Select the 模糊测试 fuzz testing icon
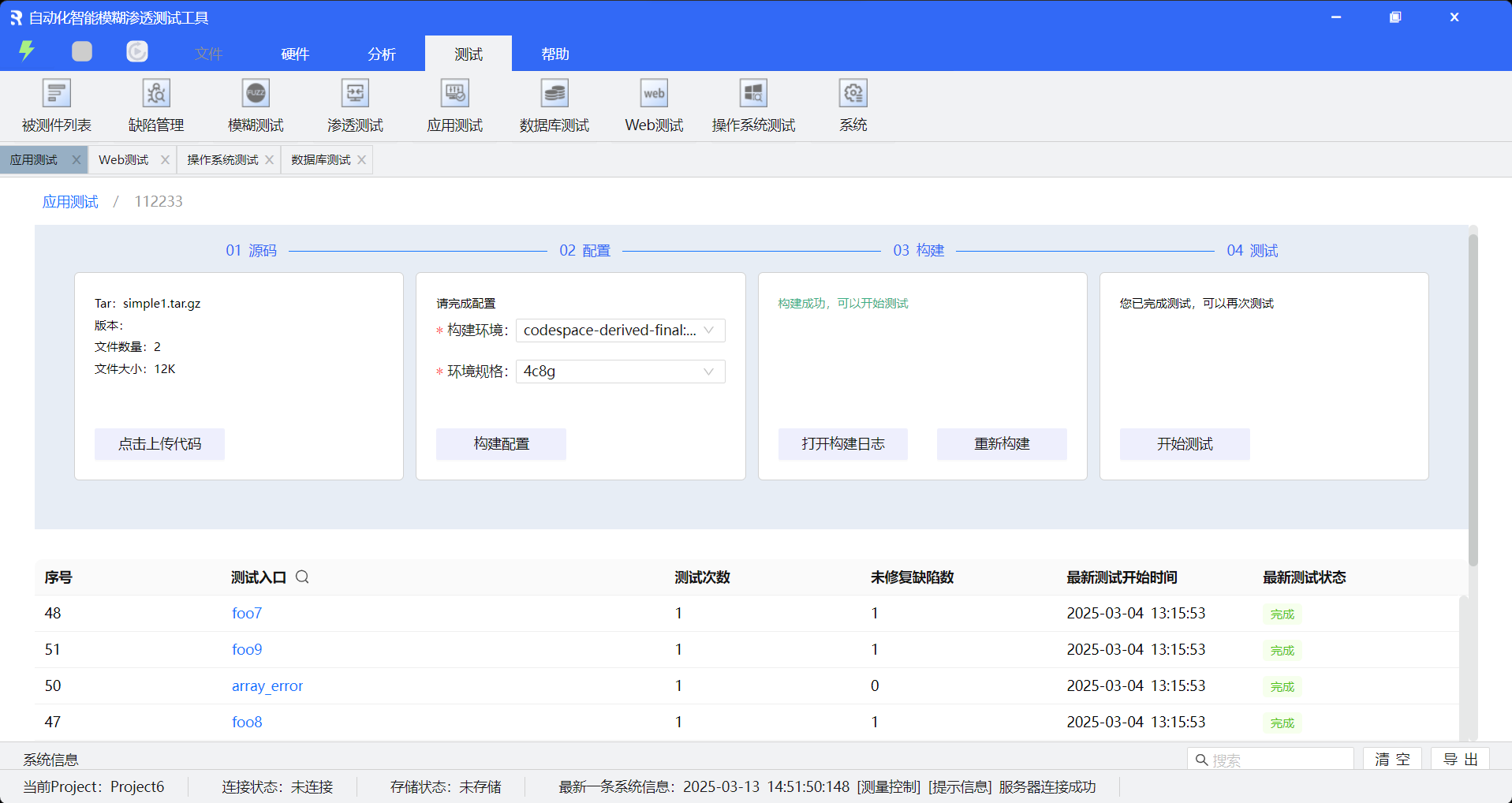The width and height of the screenshot is (1512, 803). coord(256,94)
